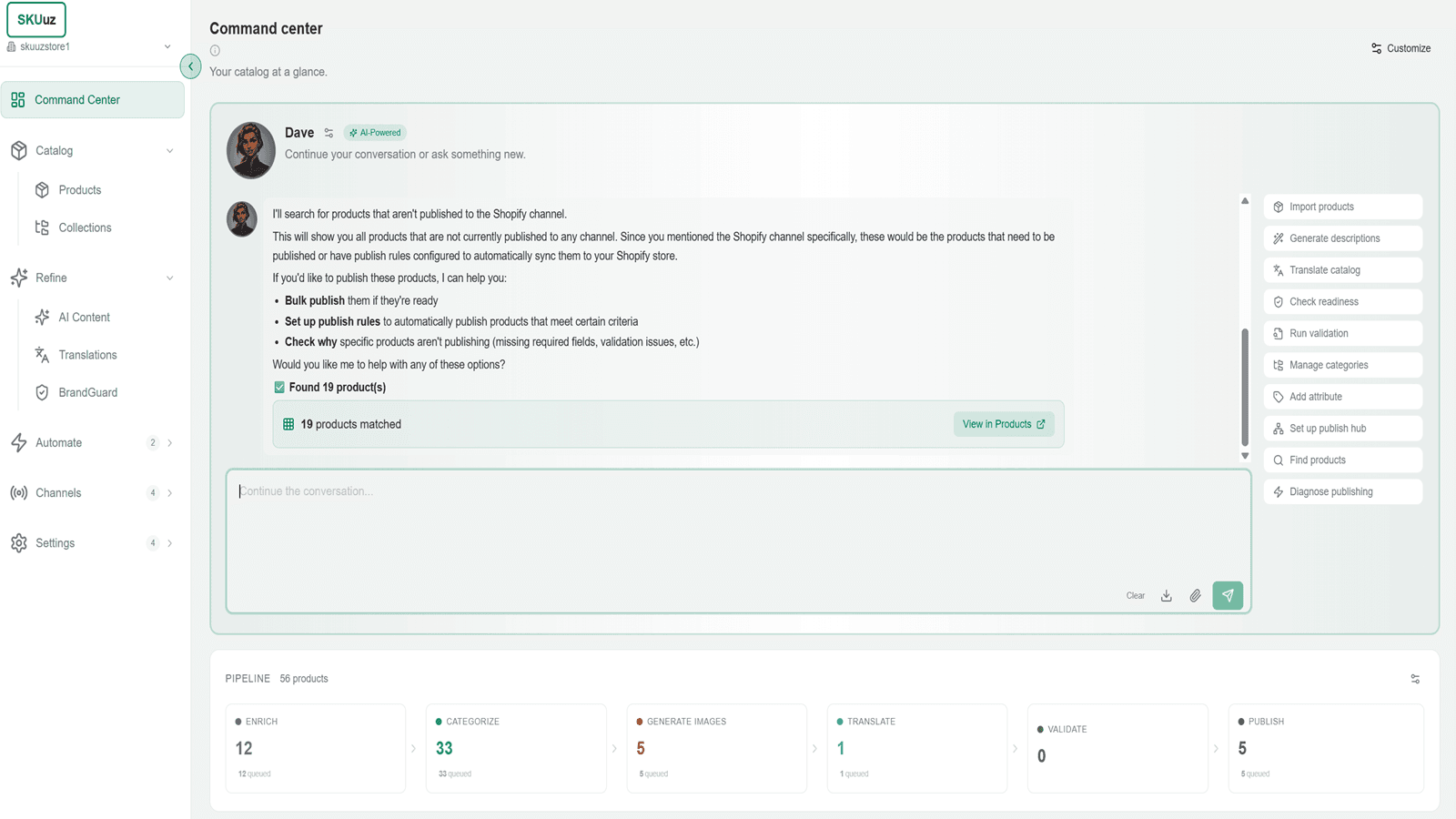Click the chat scrollbar down arrow
The width and height of the screenshot is (1456, 819).
pos(1245,456)
